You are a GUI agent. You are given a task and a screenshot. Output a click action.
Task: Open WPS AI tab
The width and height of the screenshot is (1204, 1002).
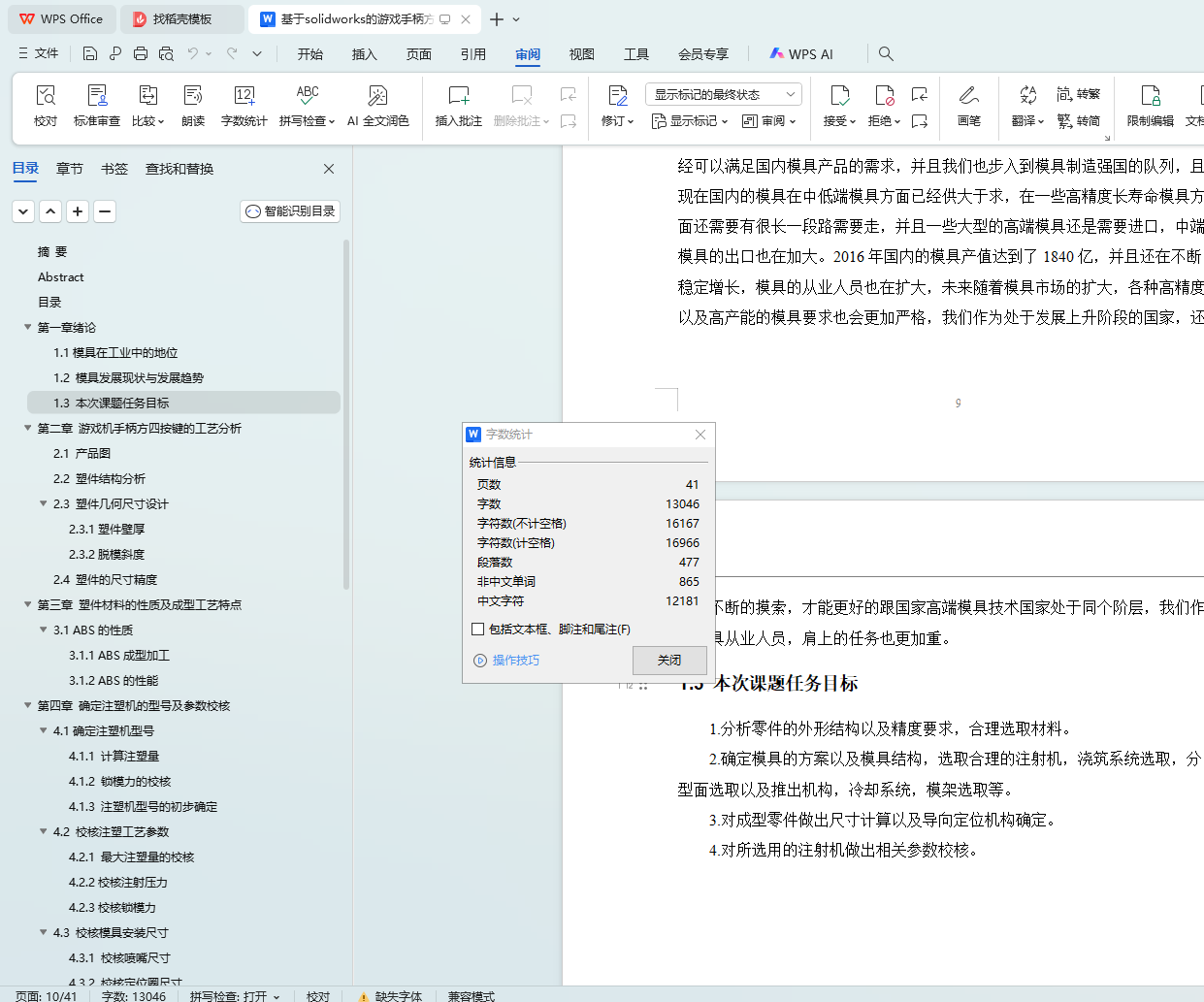click(x=801, y=54)
